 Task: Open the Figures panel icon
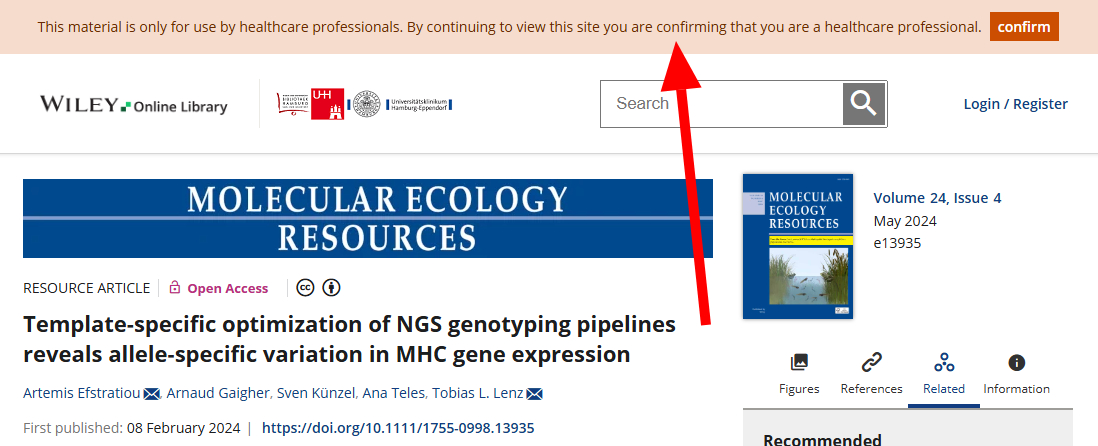pyautogui.click(x=799, y=362)
